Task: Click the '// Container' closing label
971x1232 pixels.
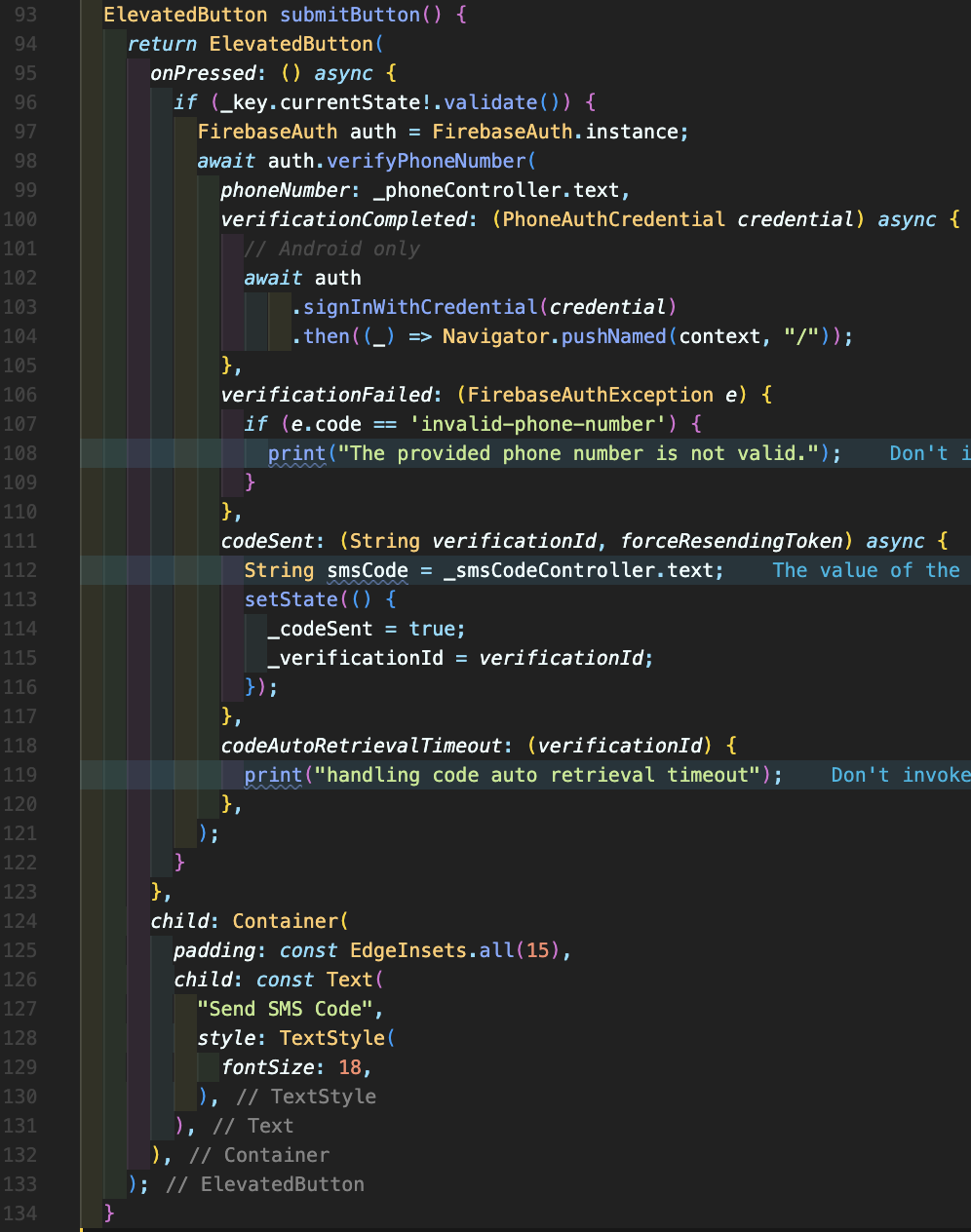Action: tap(259, 1155)
